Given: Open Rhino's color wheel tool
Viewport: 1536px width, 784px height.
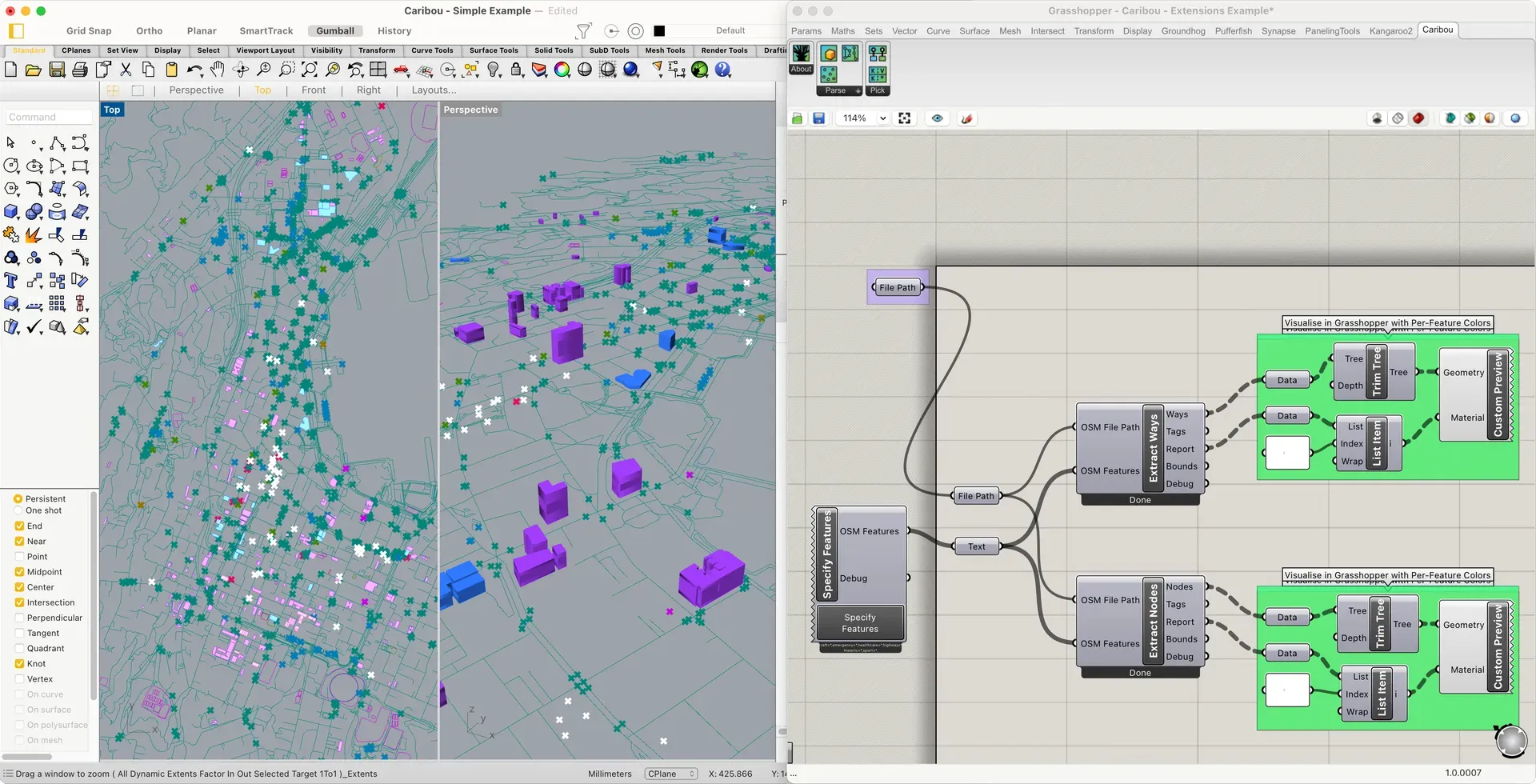Looking at the screenshot, I should coord(561,70).
